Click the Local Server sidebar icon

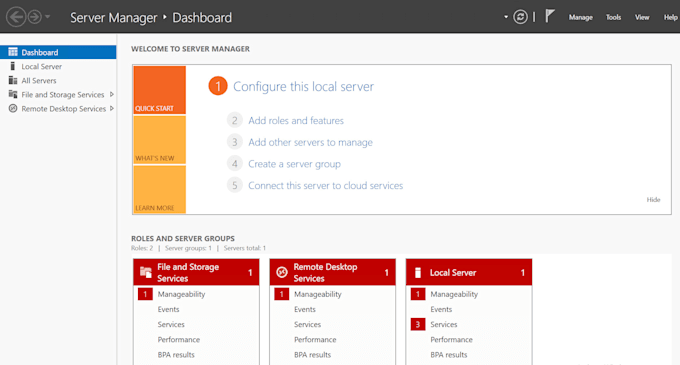pos(13,66)
